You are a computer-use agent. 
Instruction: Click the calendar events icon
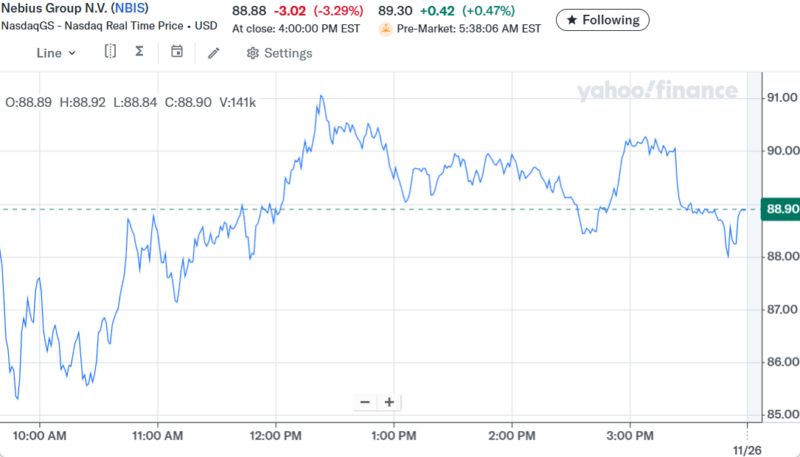click(177, 52)
